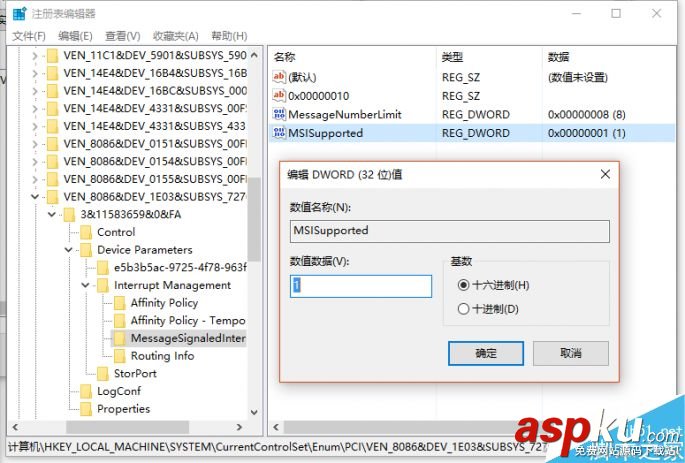The width and height of the screenshot is (685, 463).
Task: Click the MessageNumberLimit DWORD icon
Action: click(x=279, y=114)
